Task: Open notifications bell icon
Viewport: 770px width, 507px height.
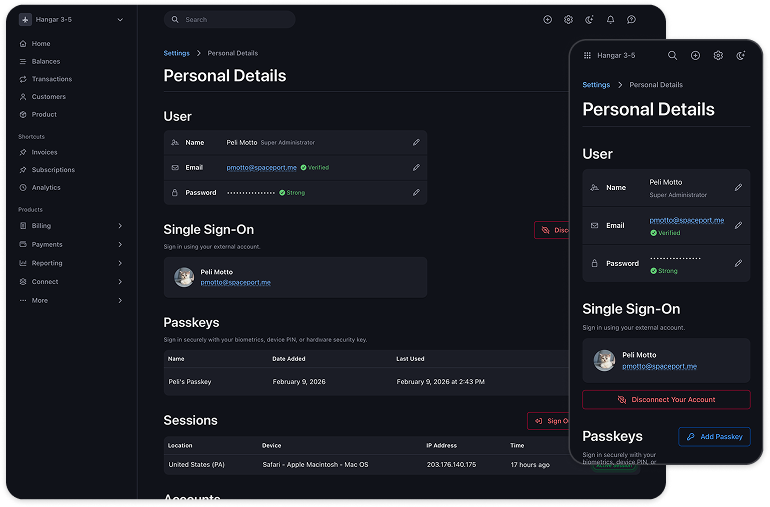Action: [610, 20]
